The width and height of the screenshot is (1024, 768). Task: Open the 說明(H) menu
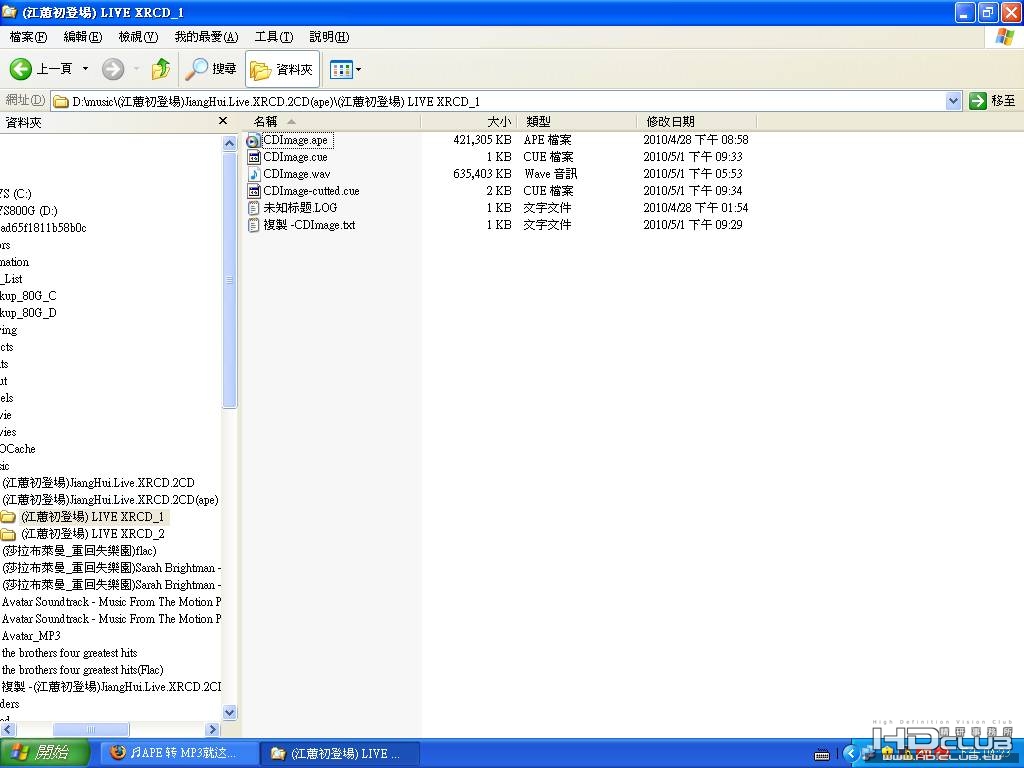[329, 37]
